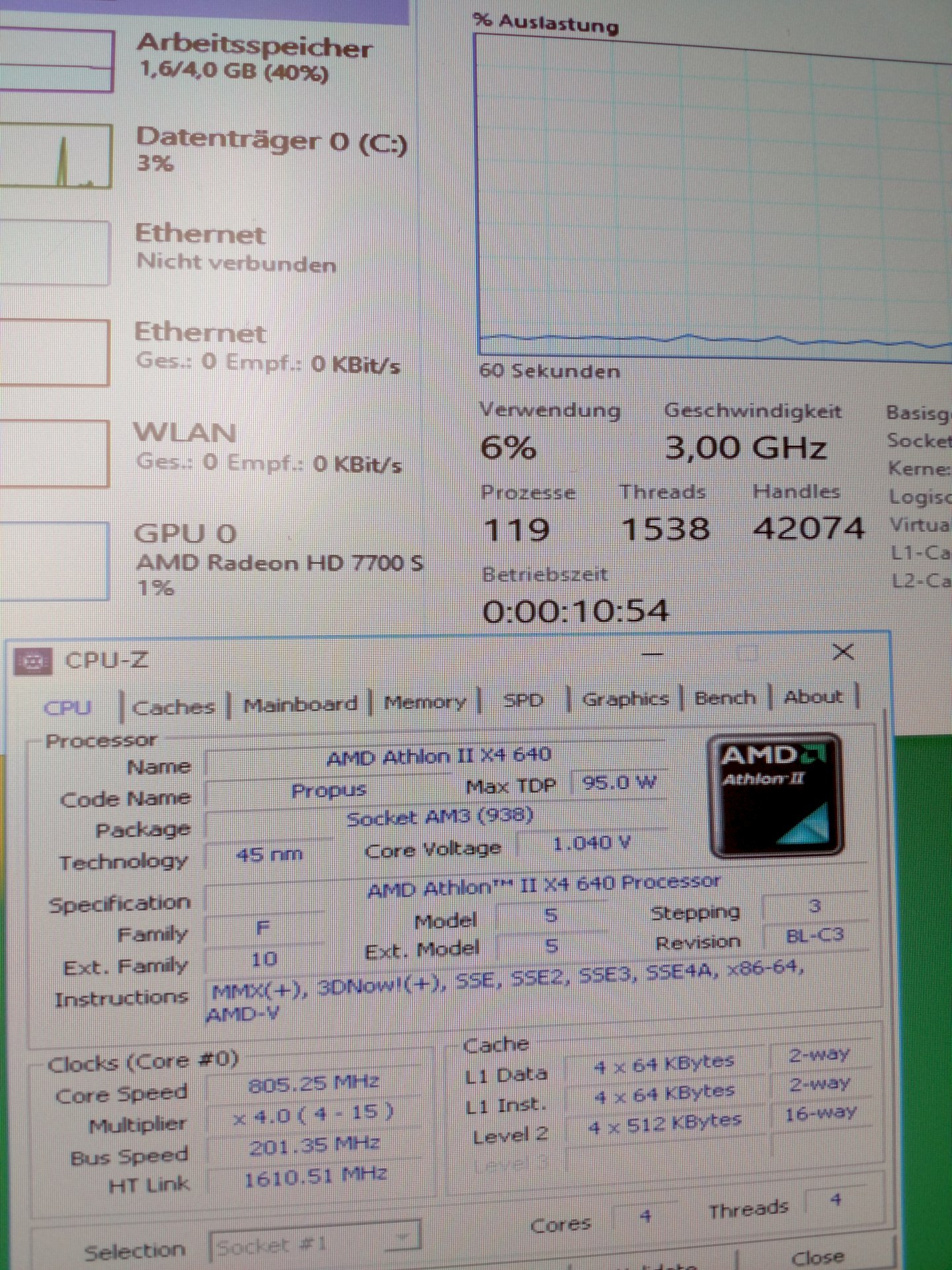Open the SPD tab in CPU-Z
The height and width of the screenshot is (1270, 952).
523,700
